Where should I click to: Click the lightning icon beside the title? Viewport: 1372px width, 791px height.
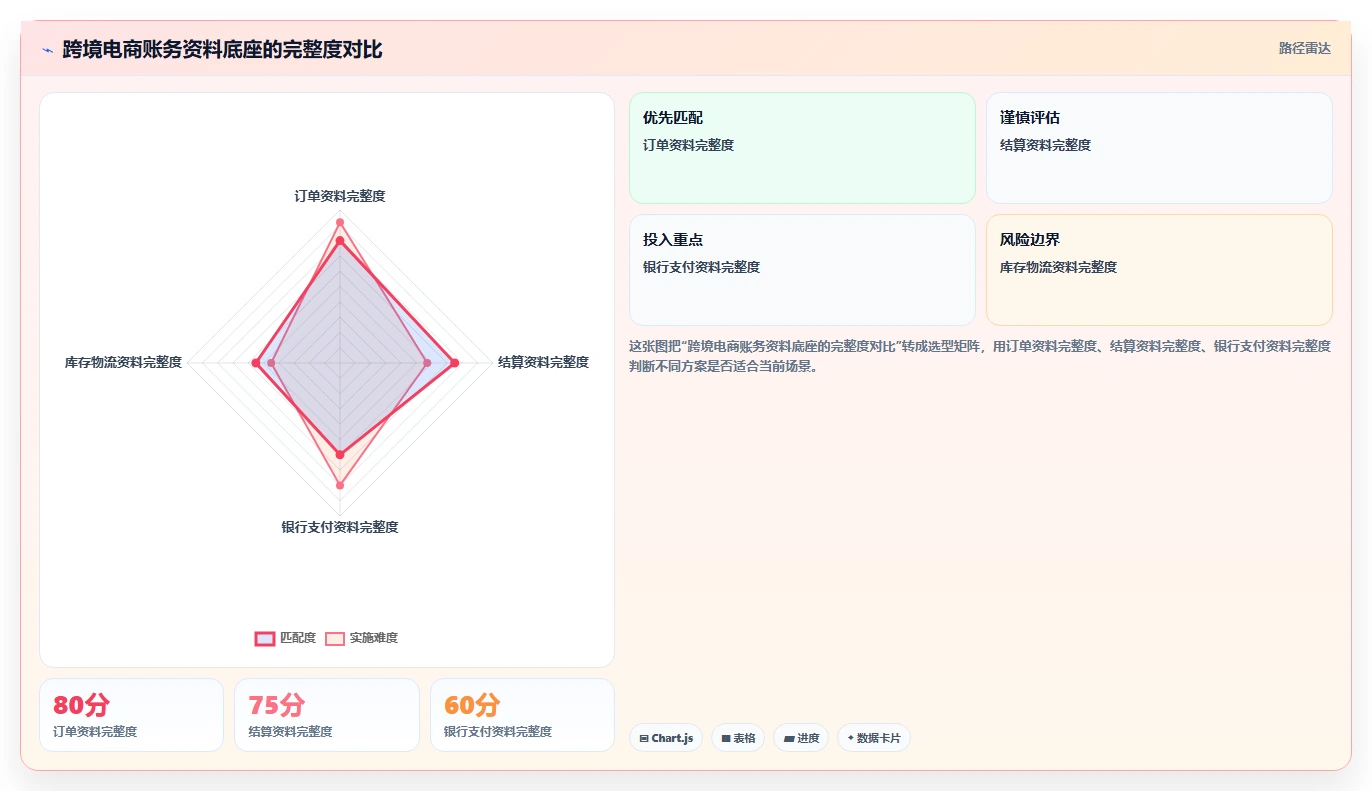click(47, 50)
